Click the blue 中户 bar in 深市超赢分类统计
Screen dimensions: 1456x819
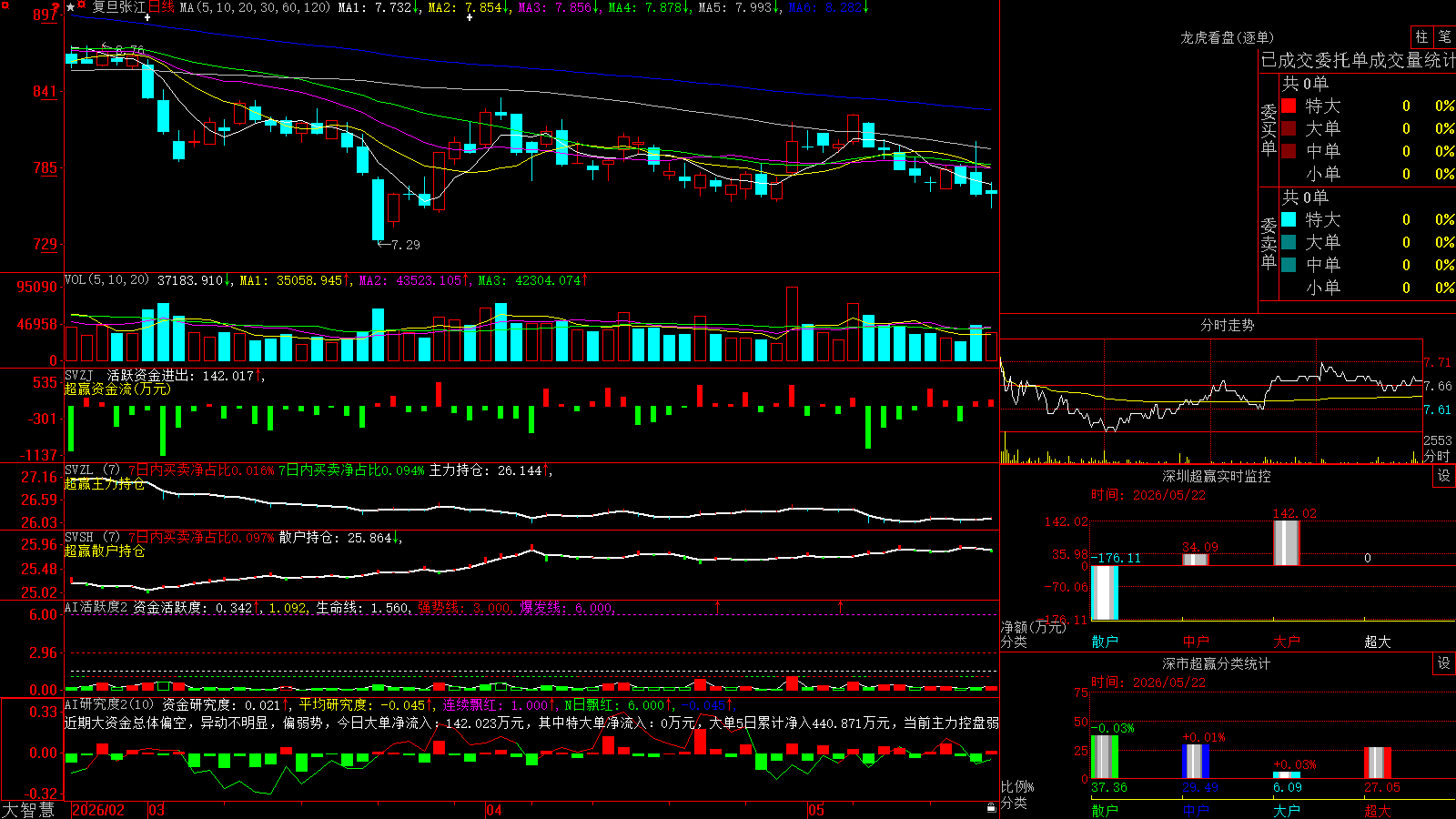tap(1196, 762)
